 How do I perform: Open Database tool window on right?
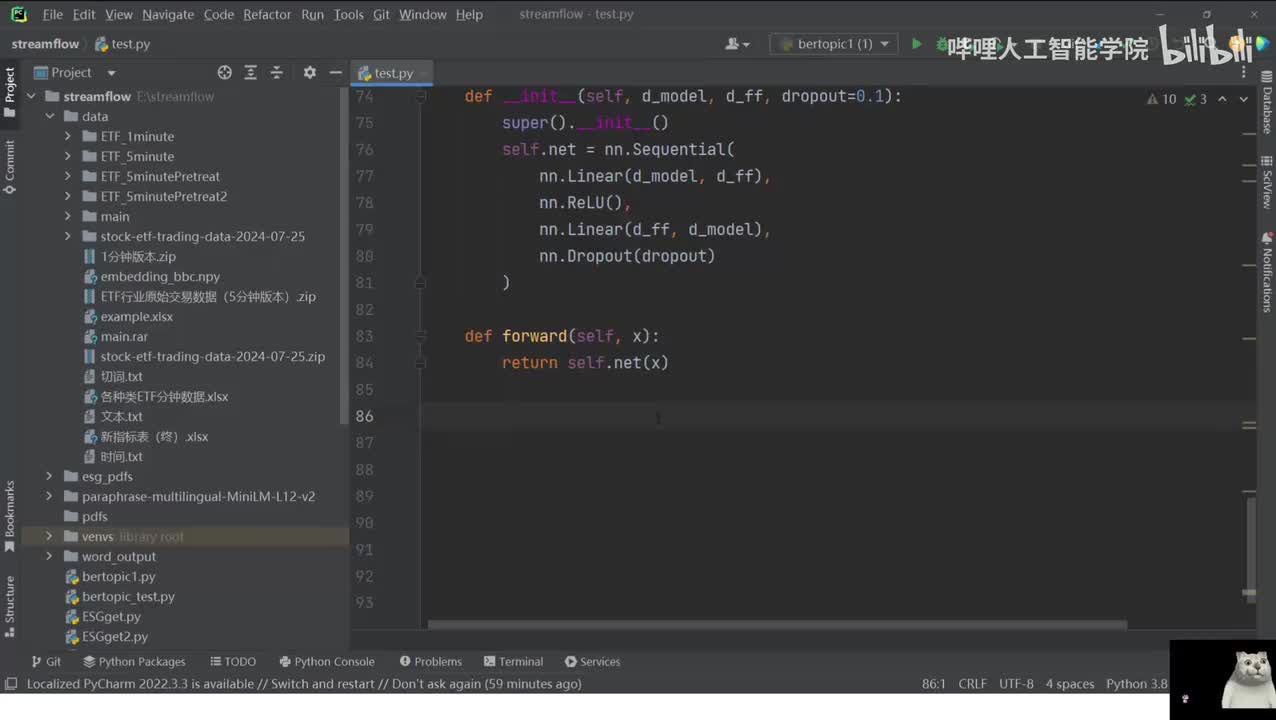coord(1266,104)
